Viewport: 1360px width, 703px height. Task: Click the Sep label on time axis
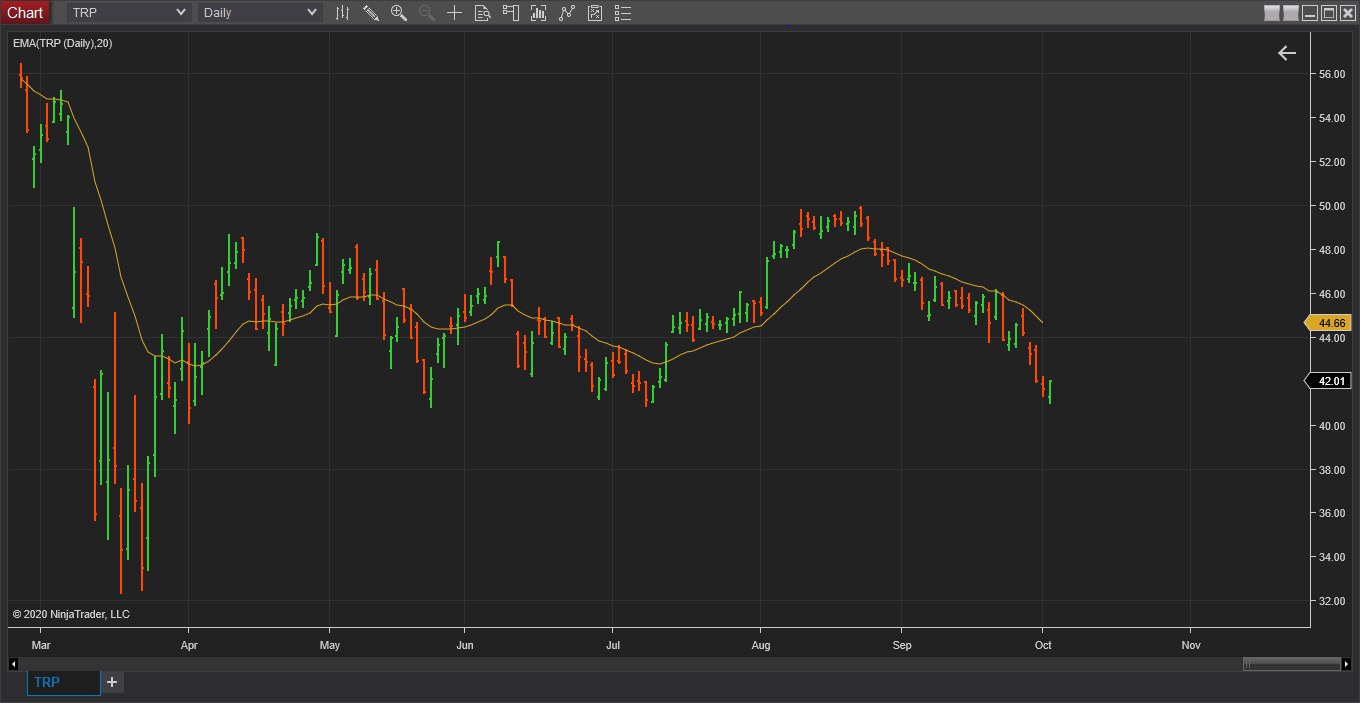[902, 645]
